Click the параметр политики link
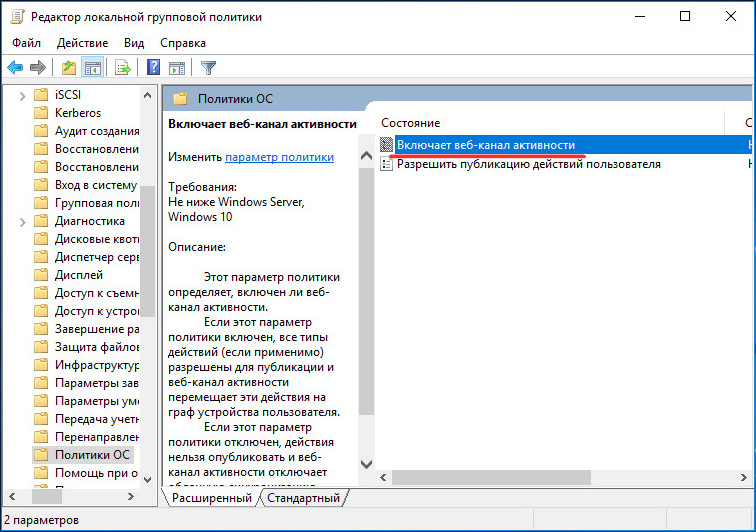 click(280, 157)
